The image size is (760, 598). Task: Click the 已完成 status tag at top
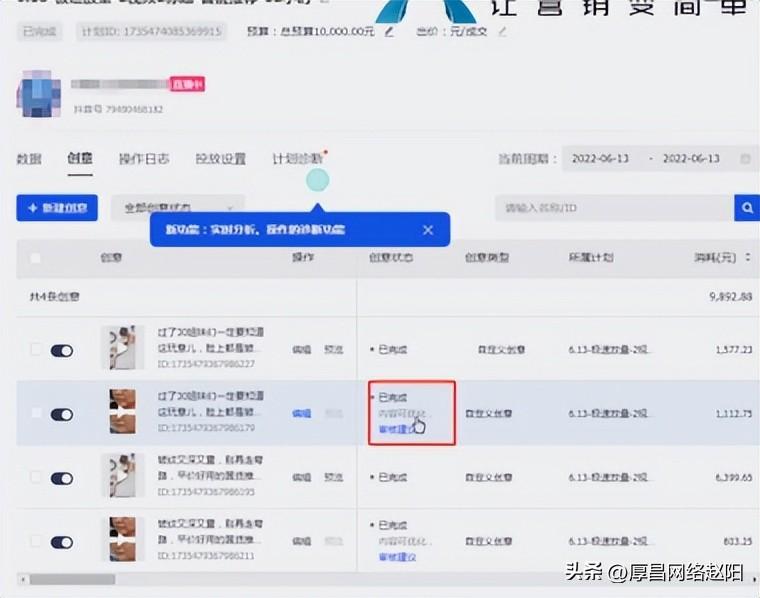point(40,32)
